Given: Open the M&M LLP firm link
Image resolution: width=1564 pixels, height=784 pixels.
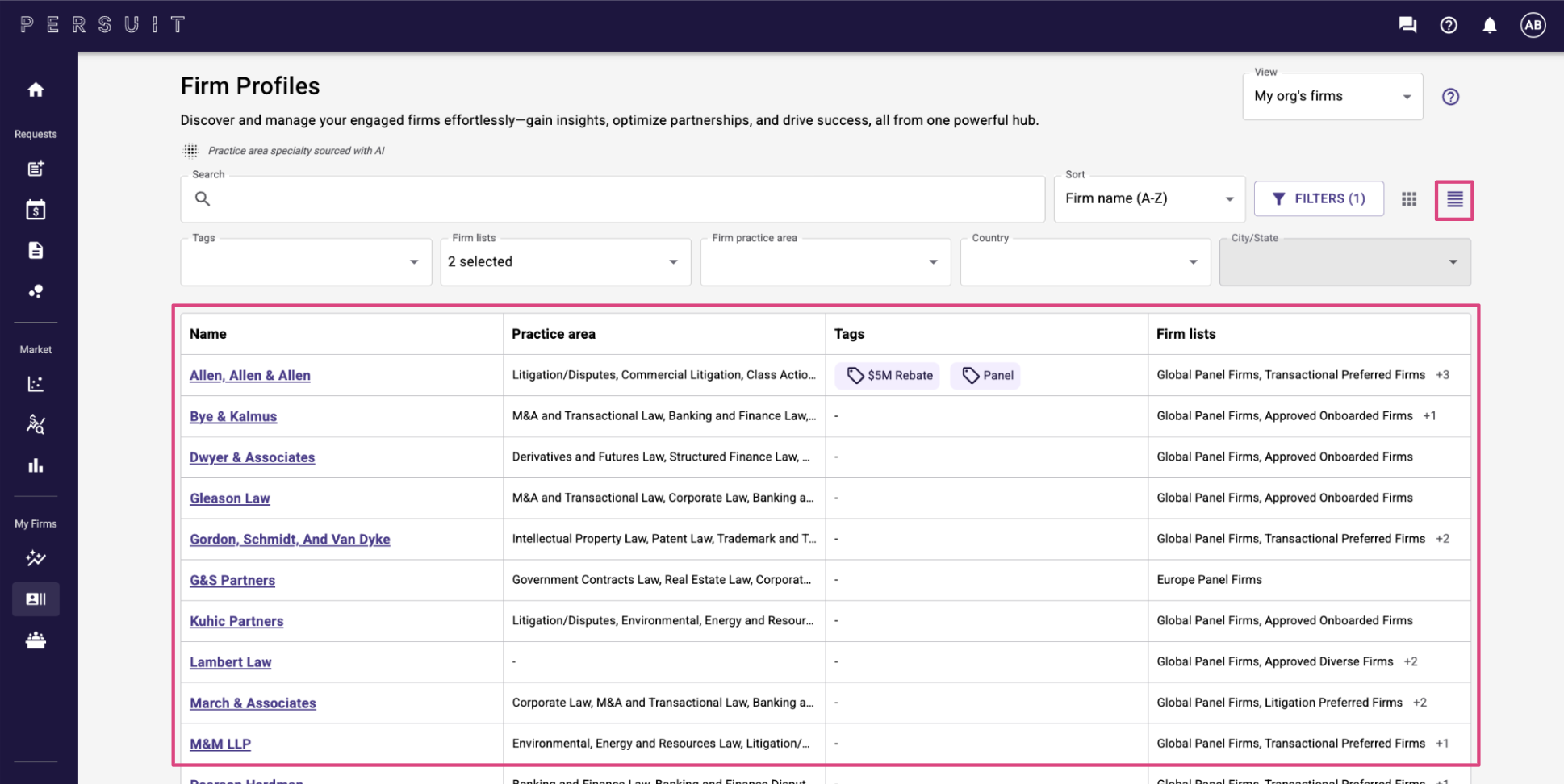Looking at the screenshot, I should coord(220,744).
